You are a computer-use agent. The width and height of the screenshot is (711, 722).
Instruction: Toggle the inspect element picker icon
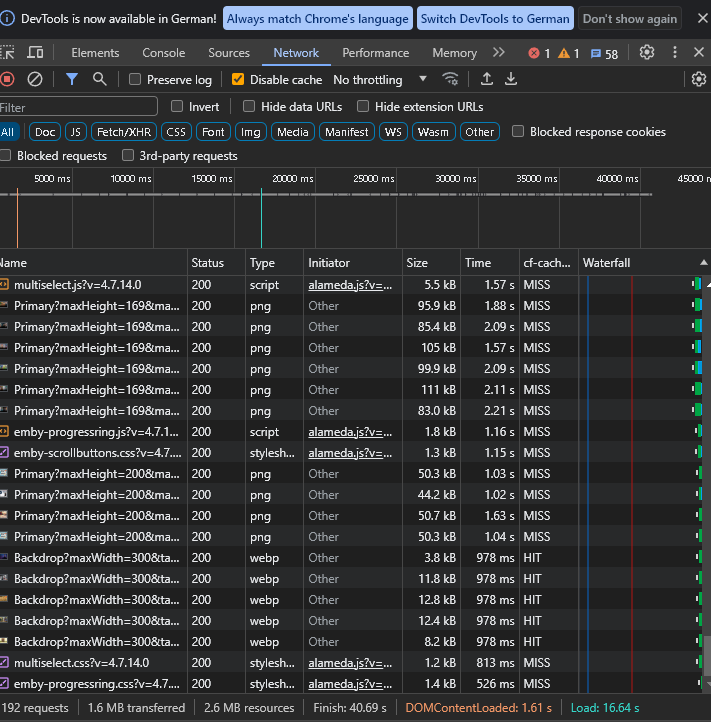pos(8,52)
